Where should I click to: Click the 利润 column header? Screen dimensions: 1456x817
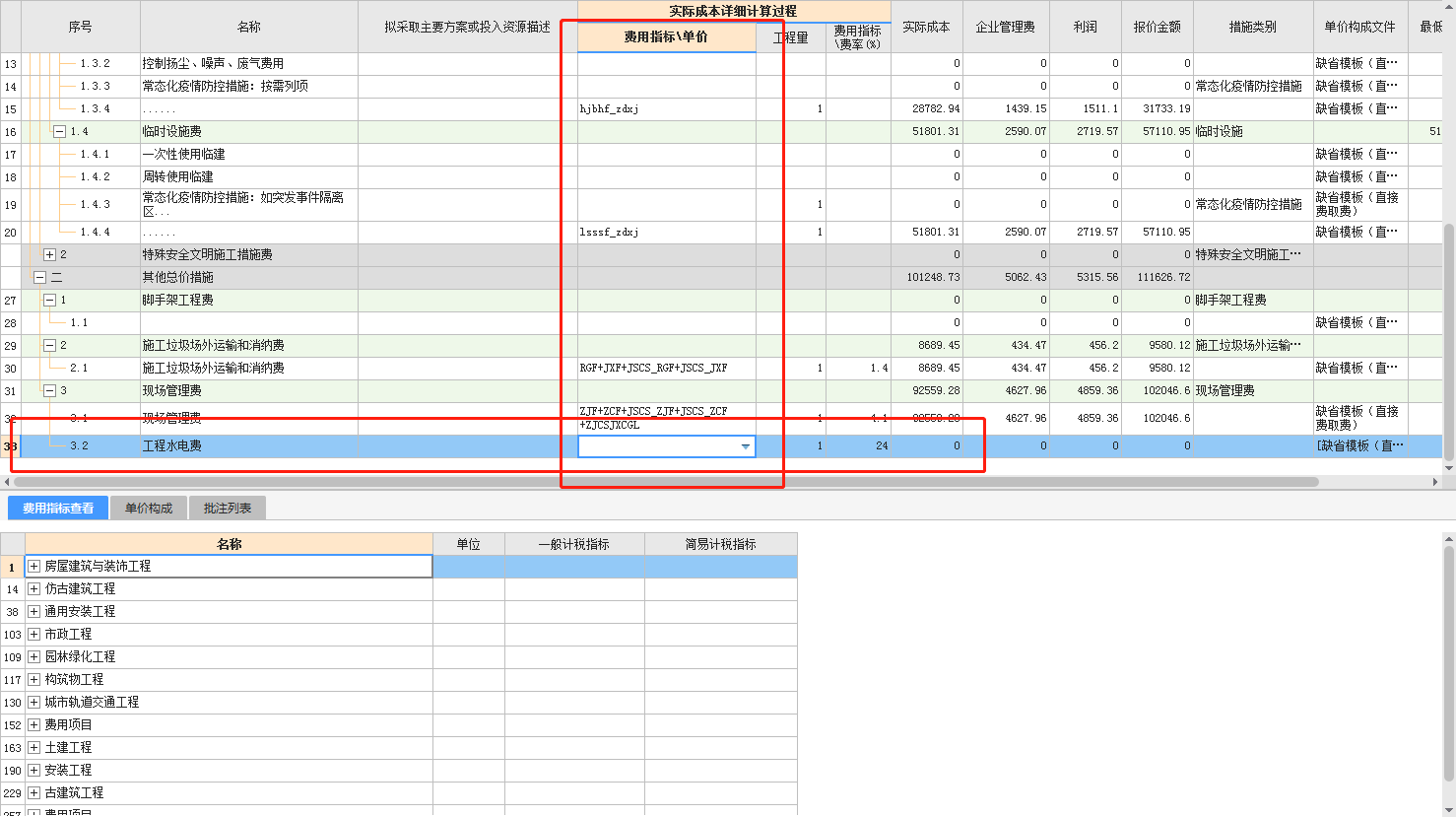point(1086,28)
